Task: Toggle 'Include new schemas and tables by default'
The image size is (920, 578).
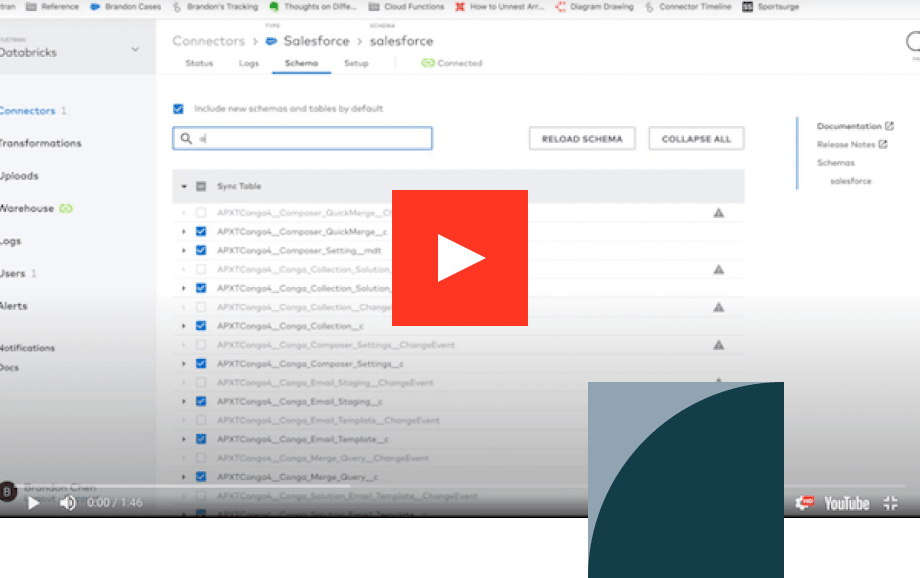Action: pos(178,109)
